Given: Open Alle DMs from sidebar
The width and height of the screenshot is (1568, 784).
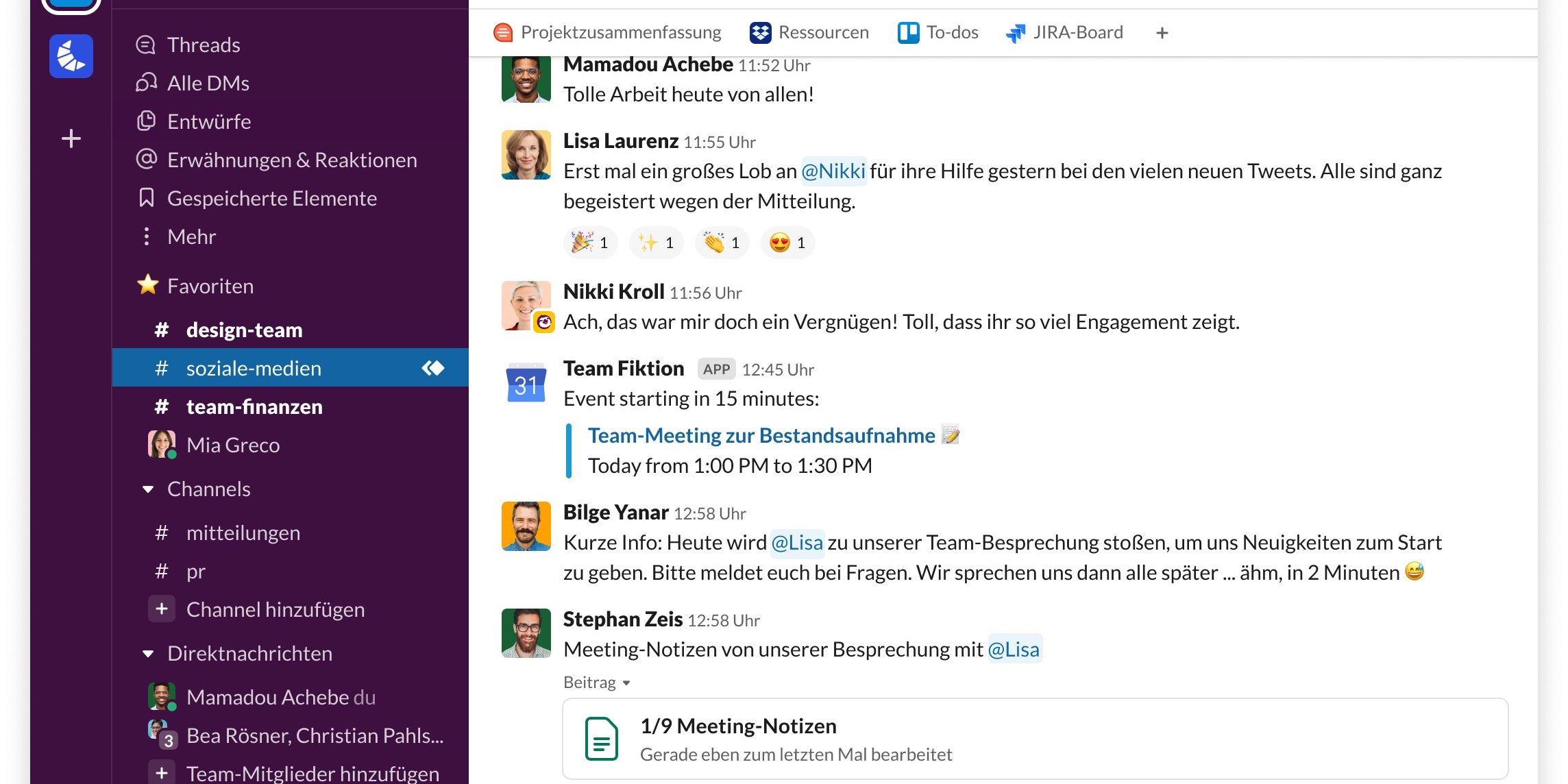Looking at the screenshot, I should (146, 83).
